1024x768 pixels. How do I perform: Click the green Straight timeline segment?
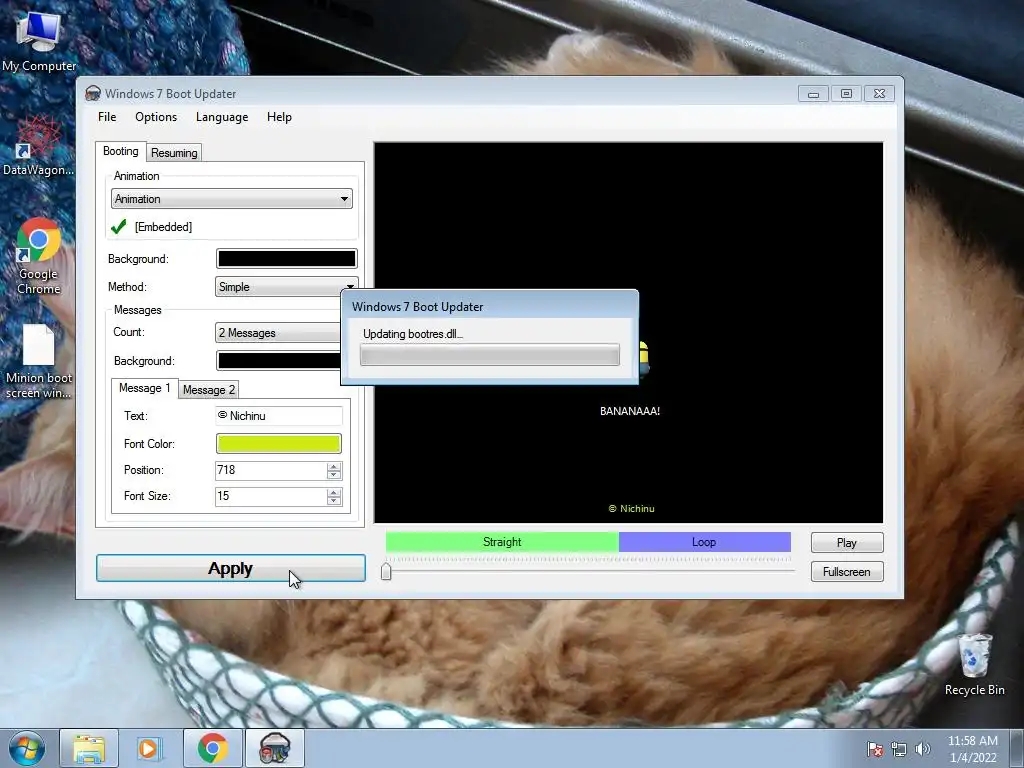(502, 542)
